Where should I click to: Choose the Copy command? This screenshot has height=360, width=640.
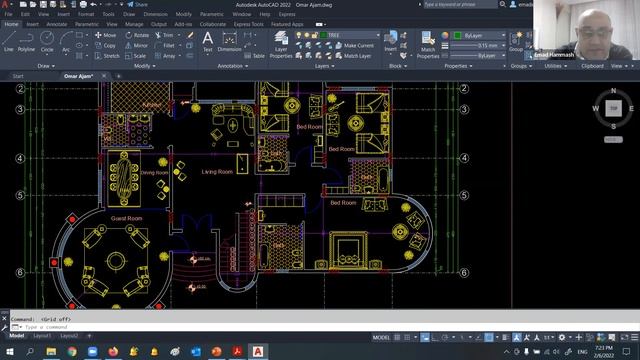click(x=106, y=45)
